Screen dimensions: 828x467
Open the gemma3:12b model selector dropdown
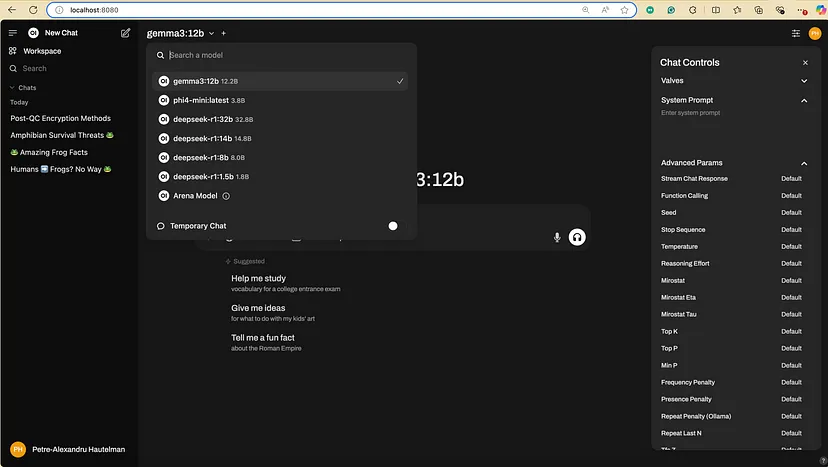click(181, 33)
